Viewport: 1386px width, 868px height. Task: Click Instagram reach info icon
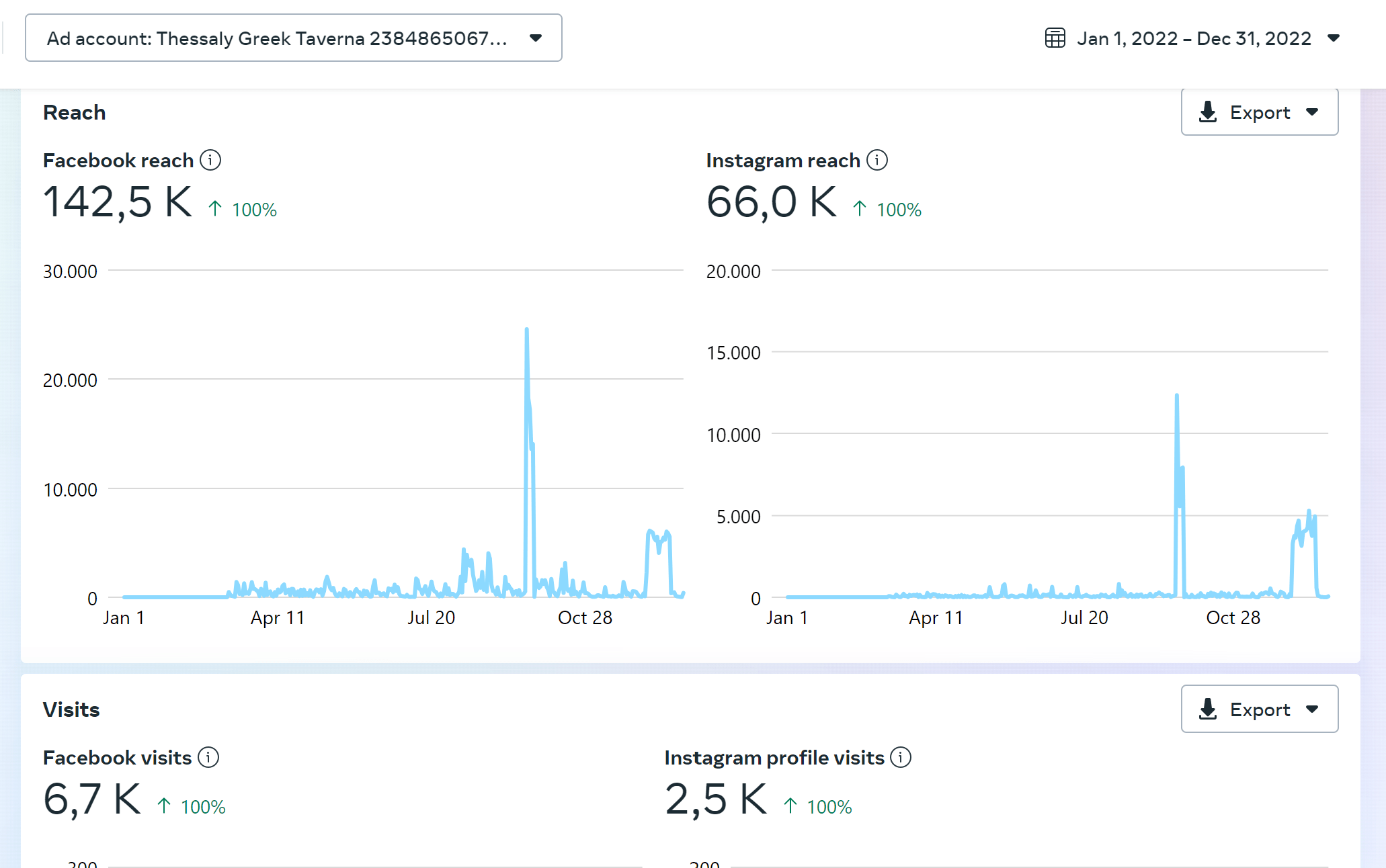coord(877,160)
